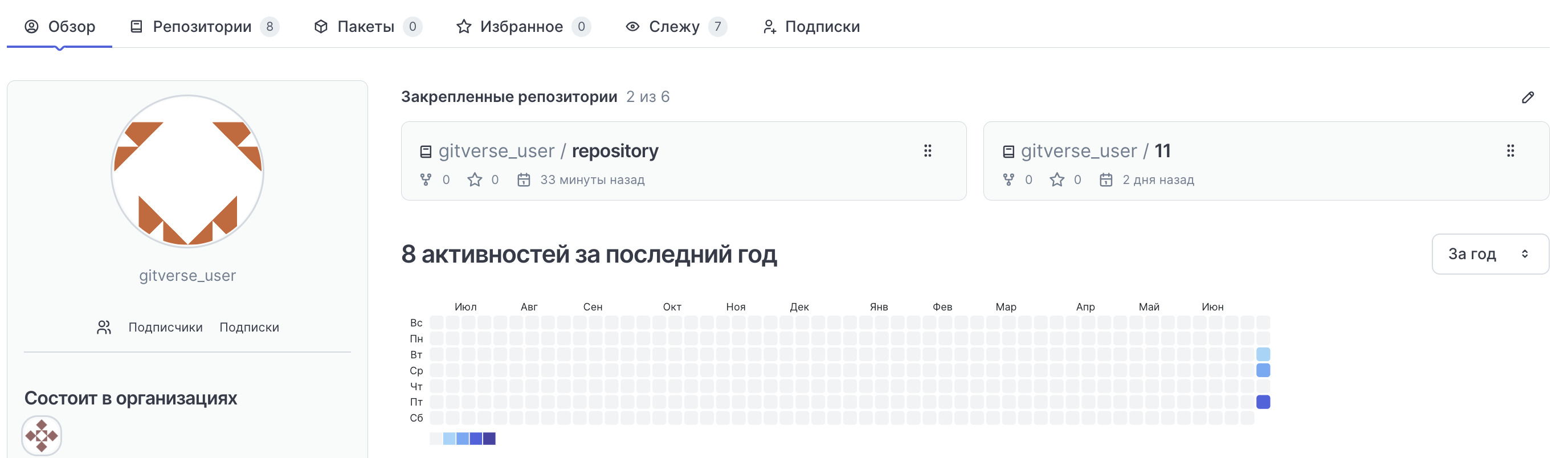Click the star icon on the repository card
Viewport: 1568px width, 458px height.
(x=474, y=180)
